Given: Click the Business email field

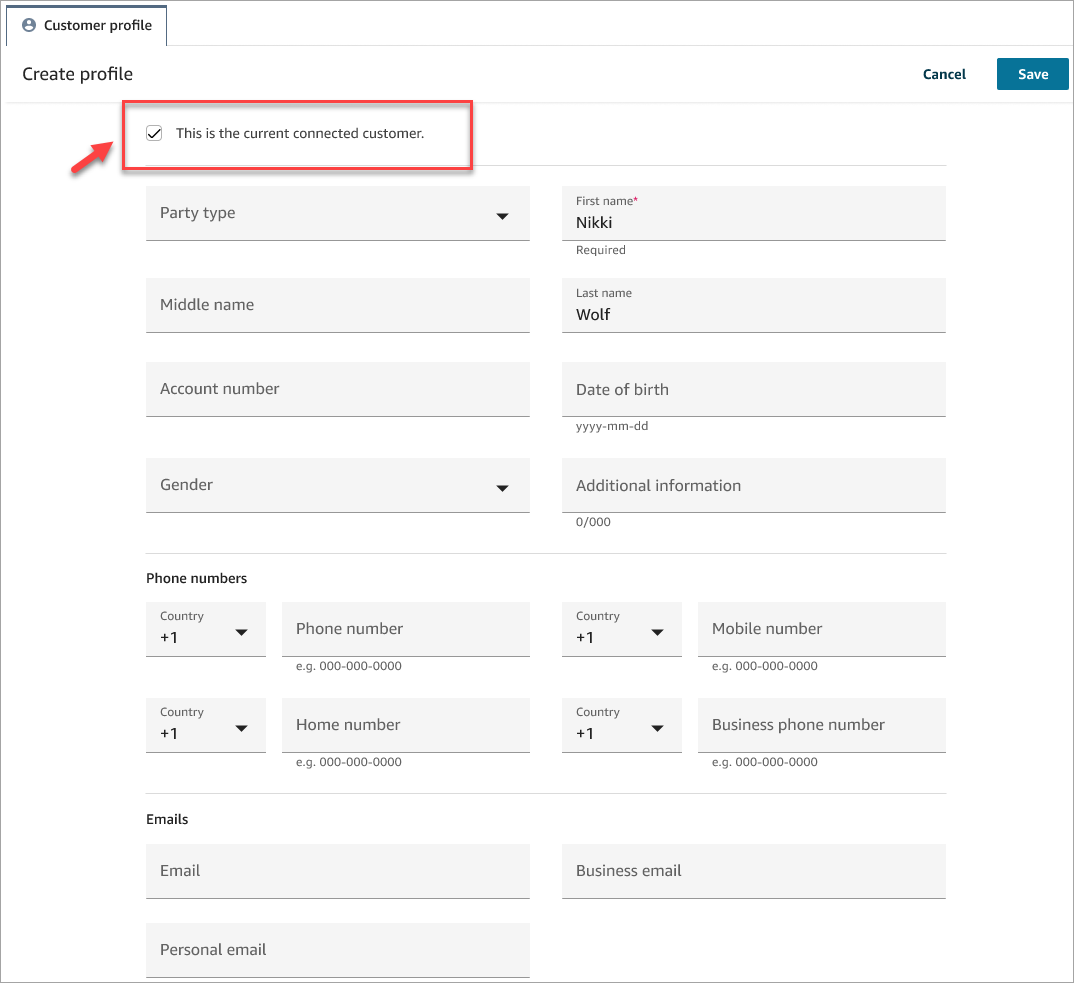Looking at the screenshot, I should pyautogui.click(x=753, y=871).
